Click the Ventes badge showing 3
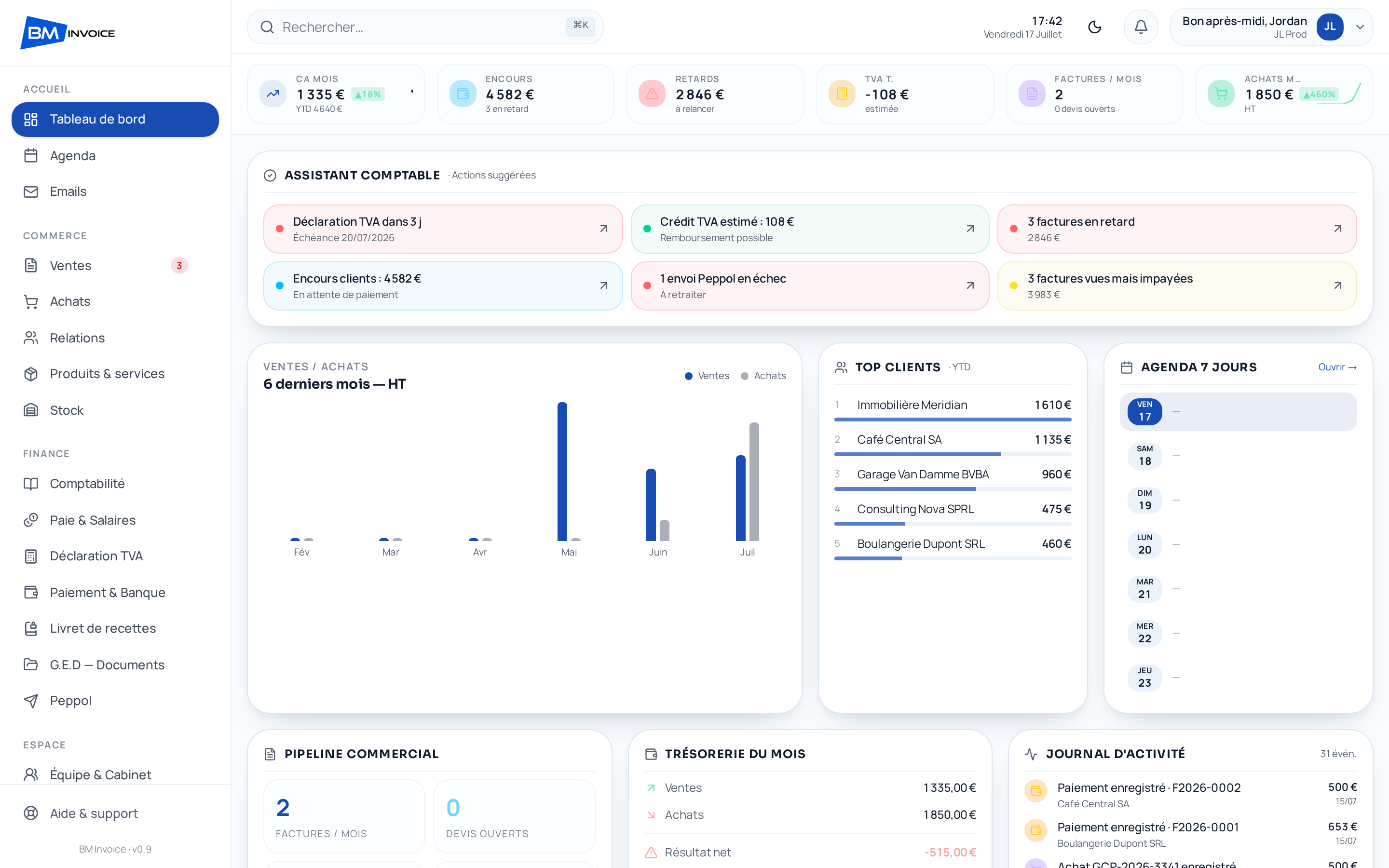Screen dimensions: 1389x868 click(179, 265)
